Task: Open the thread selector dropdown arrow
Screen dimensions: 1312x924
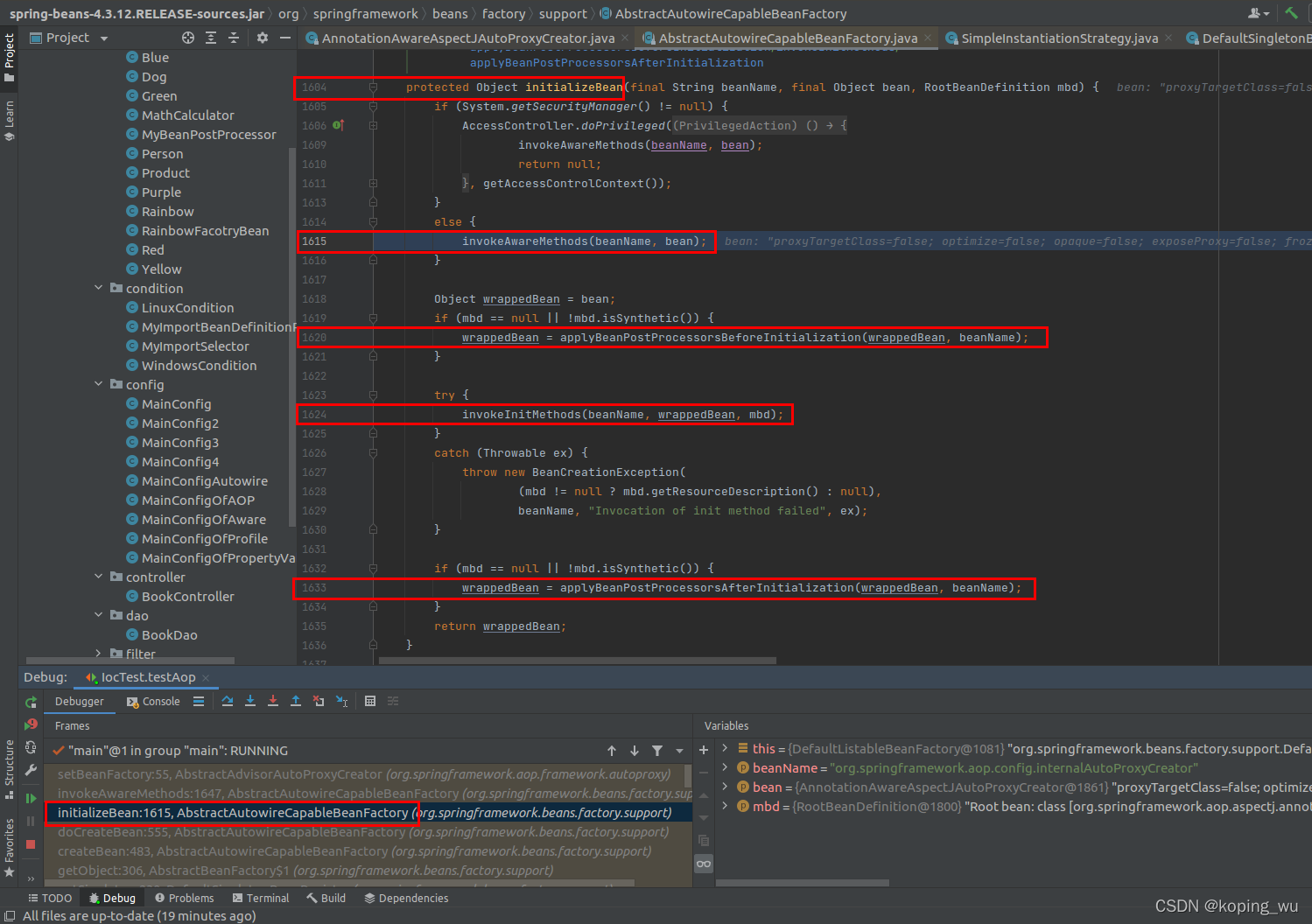Action: point(680,751)
